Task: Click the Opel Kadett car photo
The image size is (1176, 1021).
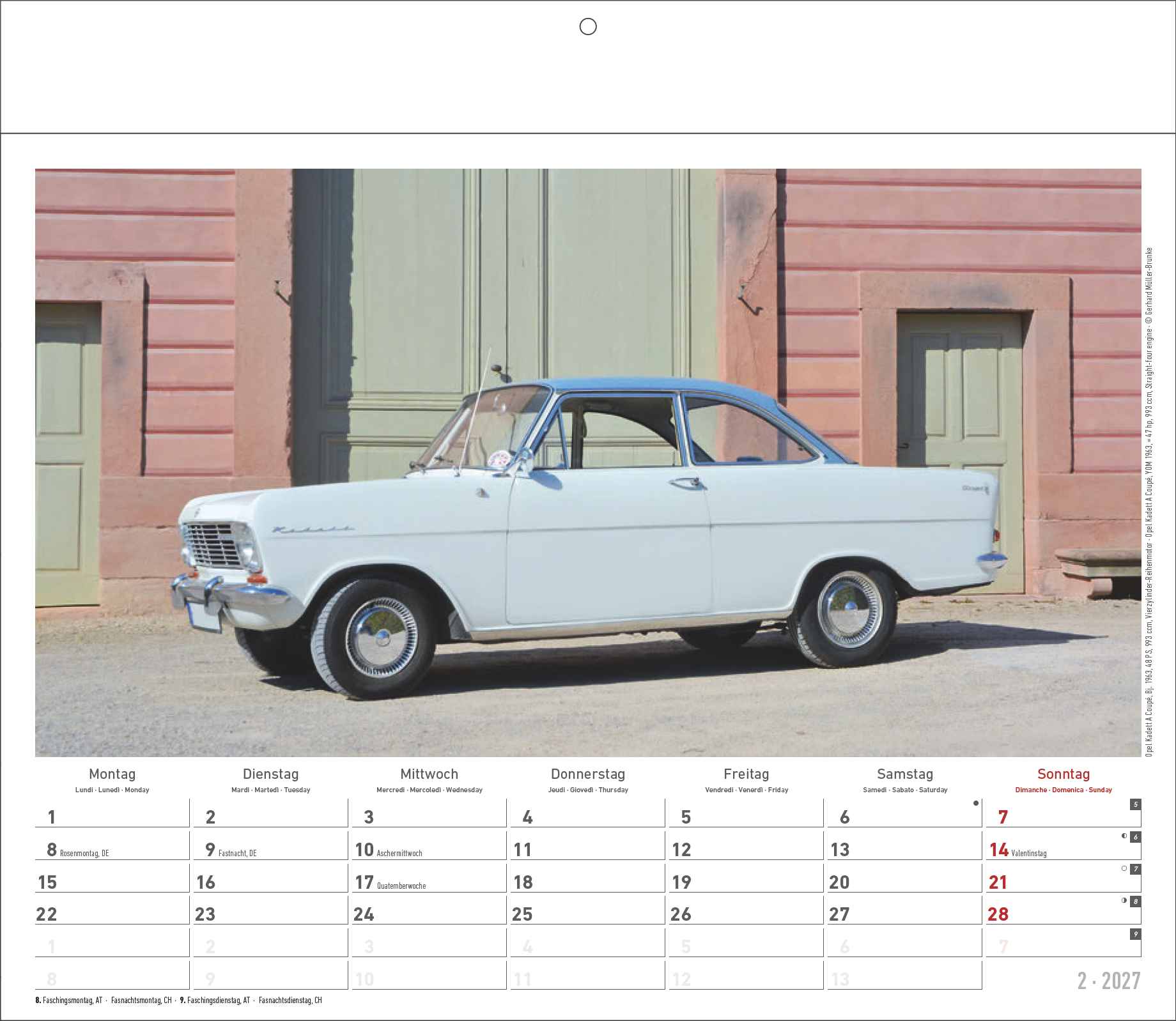Action: pyautogui.click(x=588, y=463)
